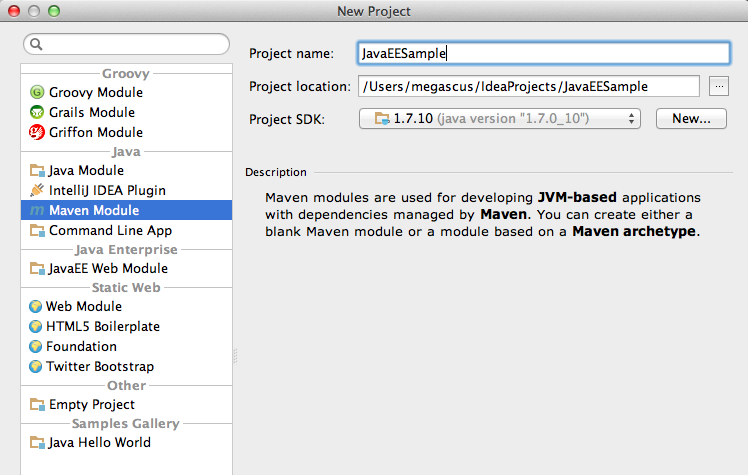The height and width of the screenshot is (475, 748).
Task: Click the magnifier icon in search box
Action: click(36, 44)
